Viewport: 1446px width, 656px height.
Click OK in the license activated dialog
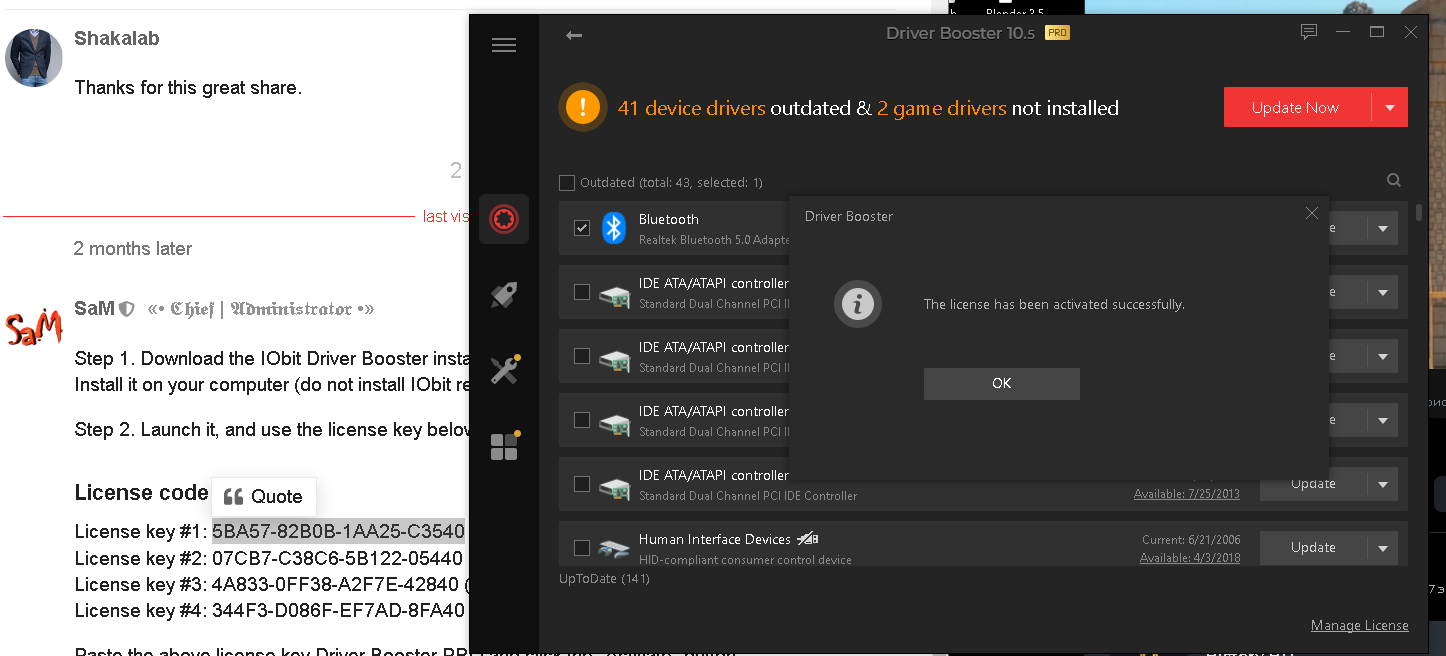pos(1001,383)
